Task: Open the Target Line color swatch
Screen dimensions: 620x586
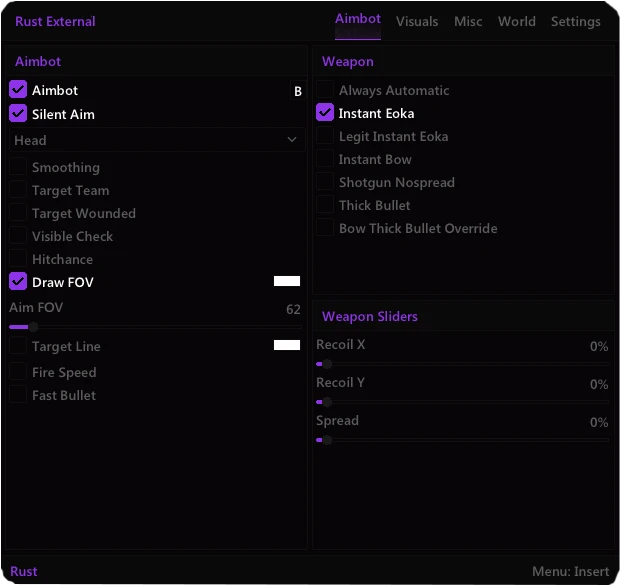Action: click(x=287, y=345)
